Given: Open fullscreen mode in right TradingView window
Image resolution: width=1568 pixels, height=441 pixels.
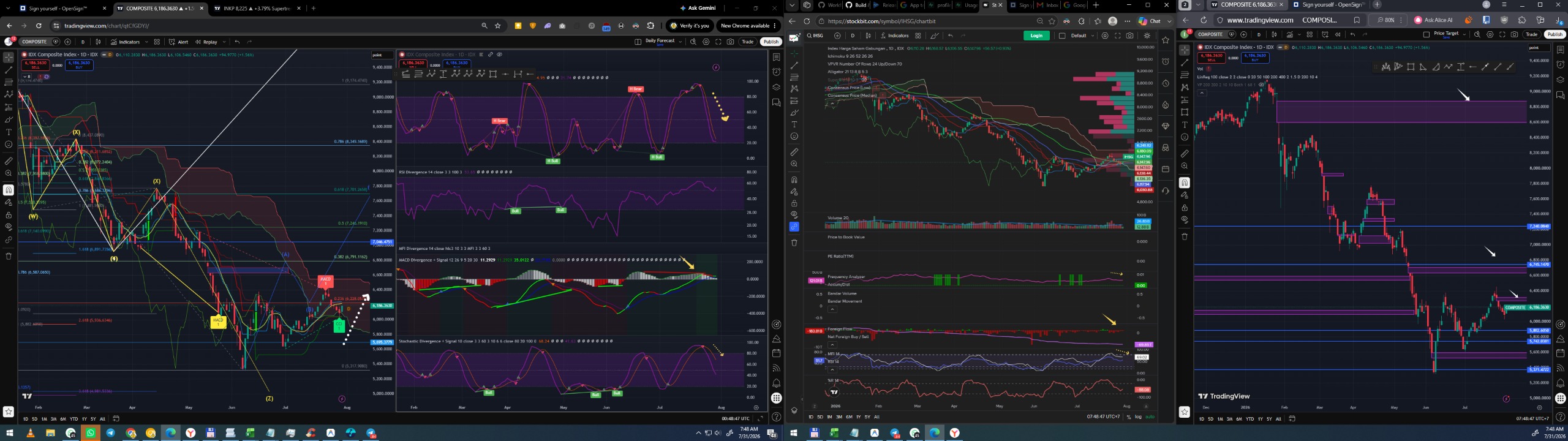Looking at the screenshot, I should pyautogui.click(x=1502, y=35).
